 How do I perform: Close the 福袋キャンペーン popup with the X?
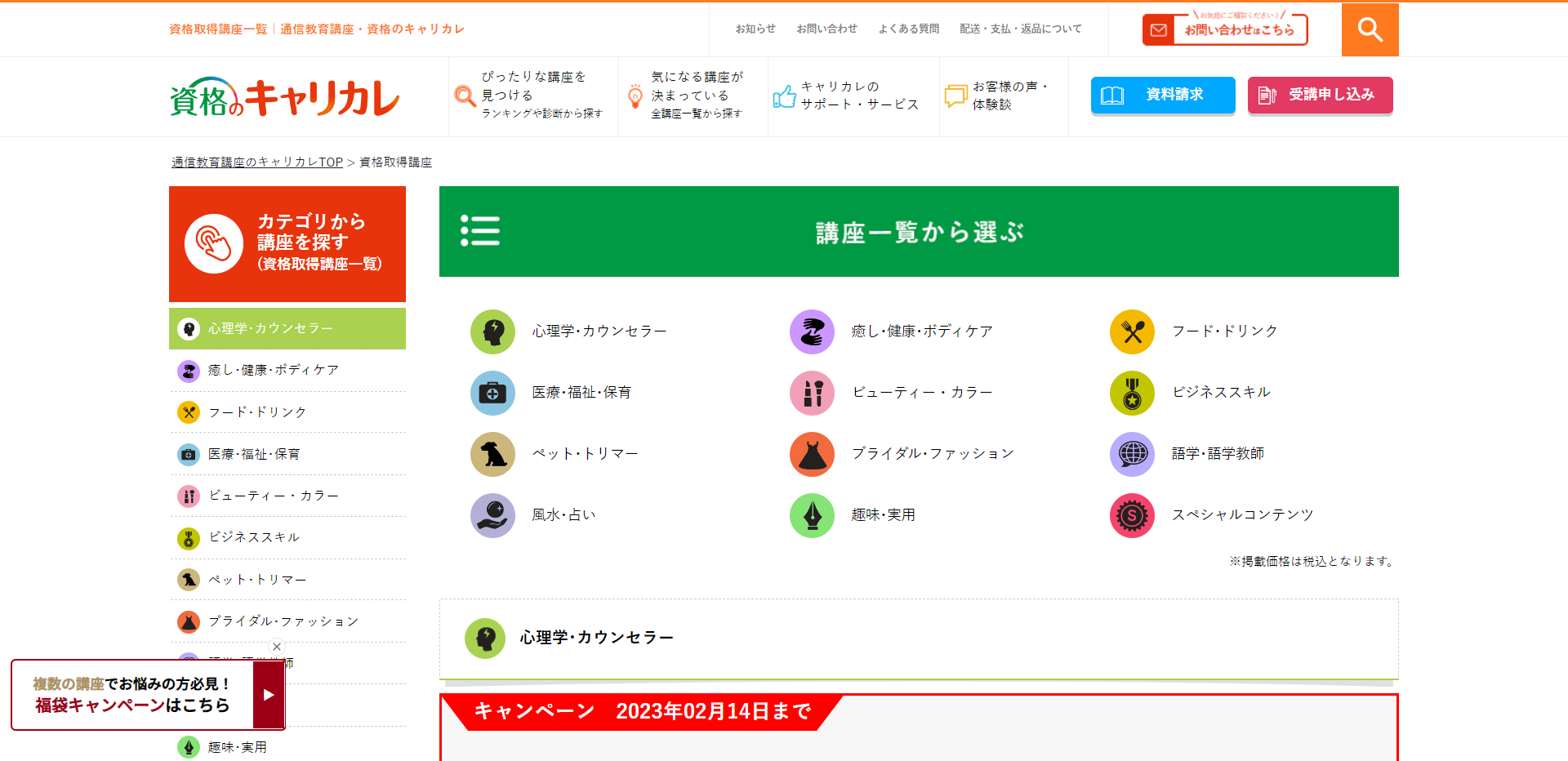tap(277, 647)
